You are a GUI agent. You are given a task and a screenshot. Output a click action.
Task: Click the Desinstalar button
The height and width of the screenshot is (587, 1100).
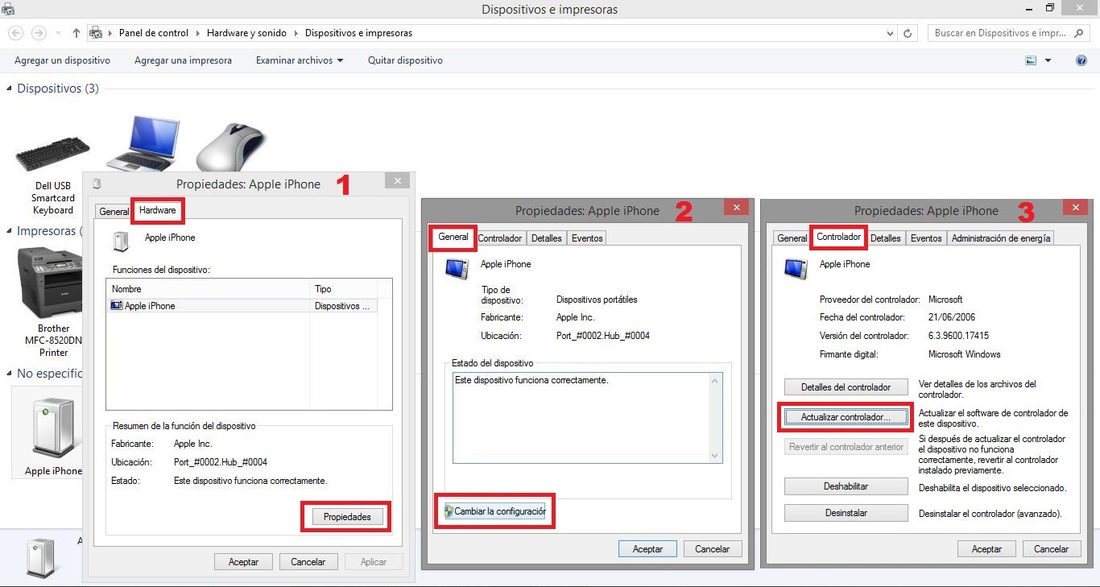[846, 513]
